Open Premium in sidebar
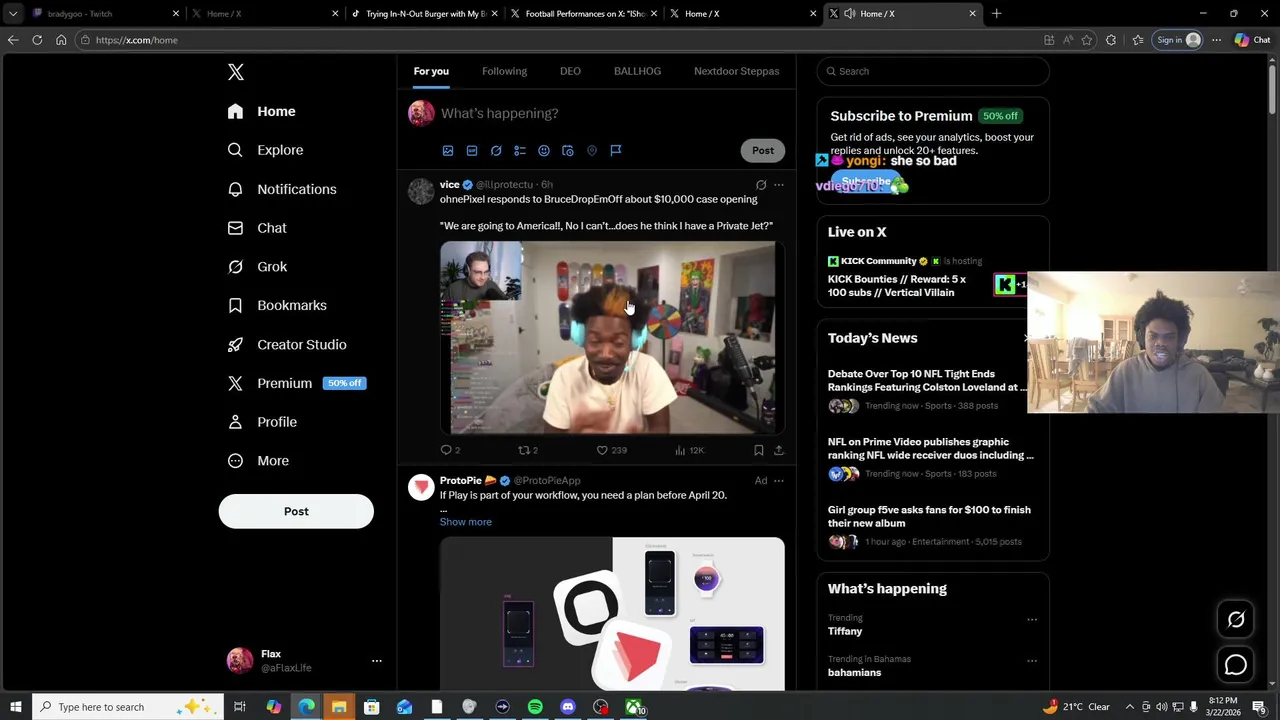 point(296,383)
